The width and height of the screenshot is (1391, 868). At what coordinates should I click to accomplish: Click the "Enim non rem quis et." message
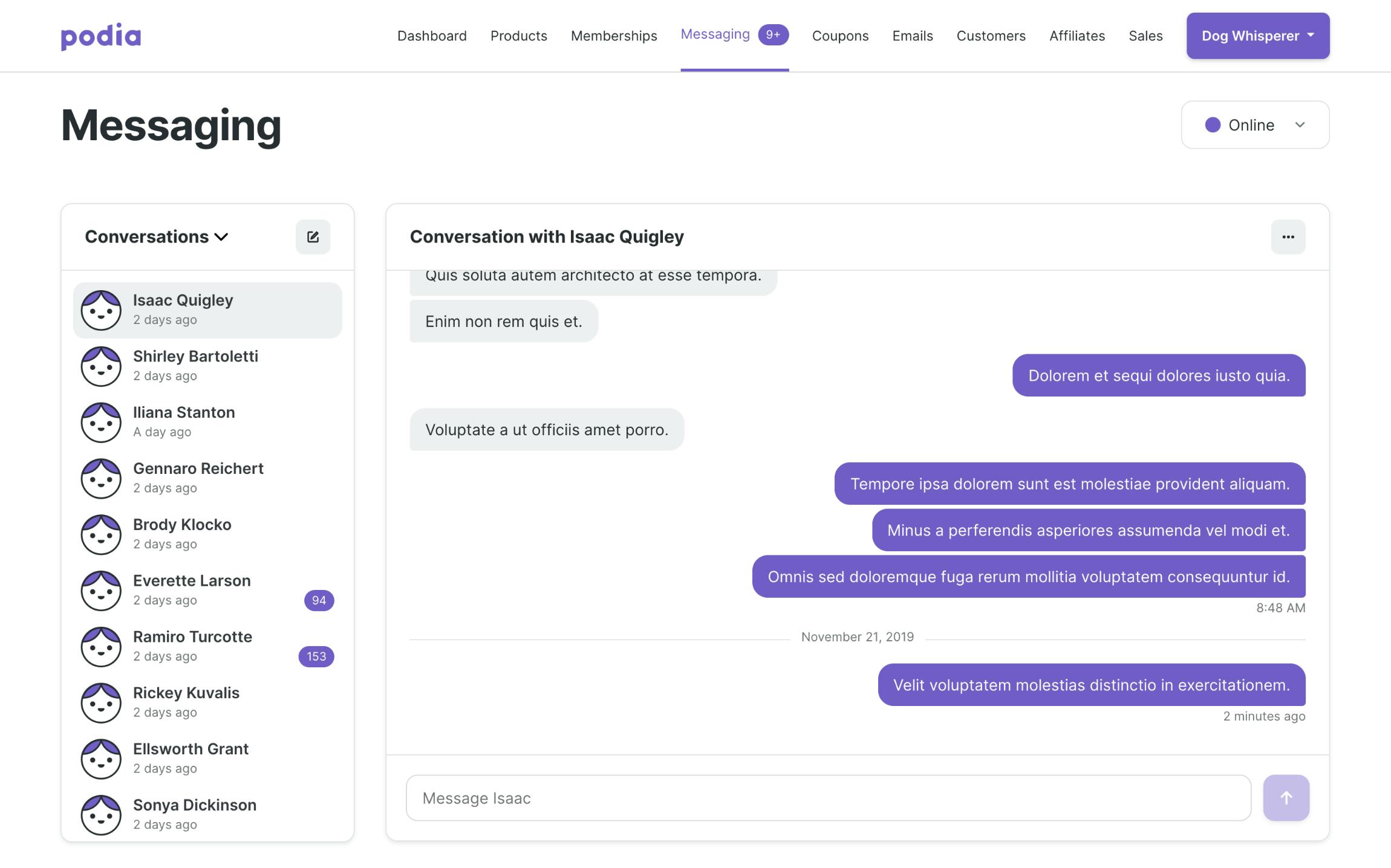pos(504,322)
